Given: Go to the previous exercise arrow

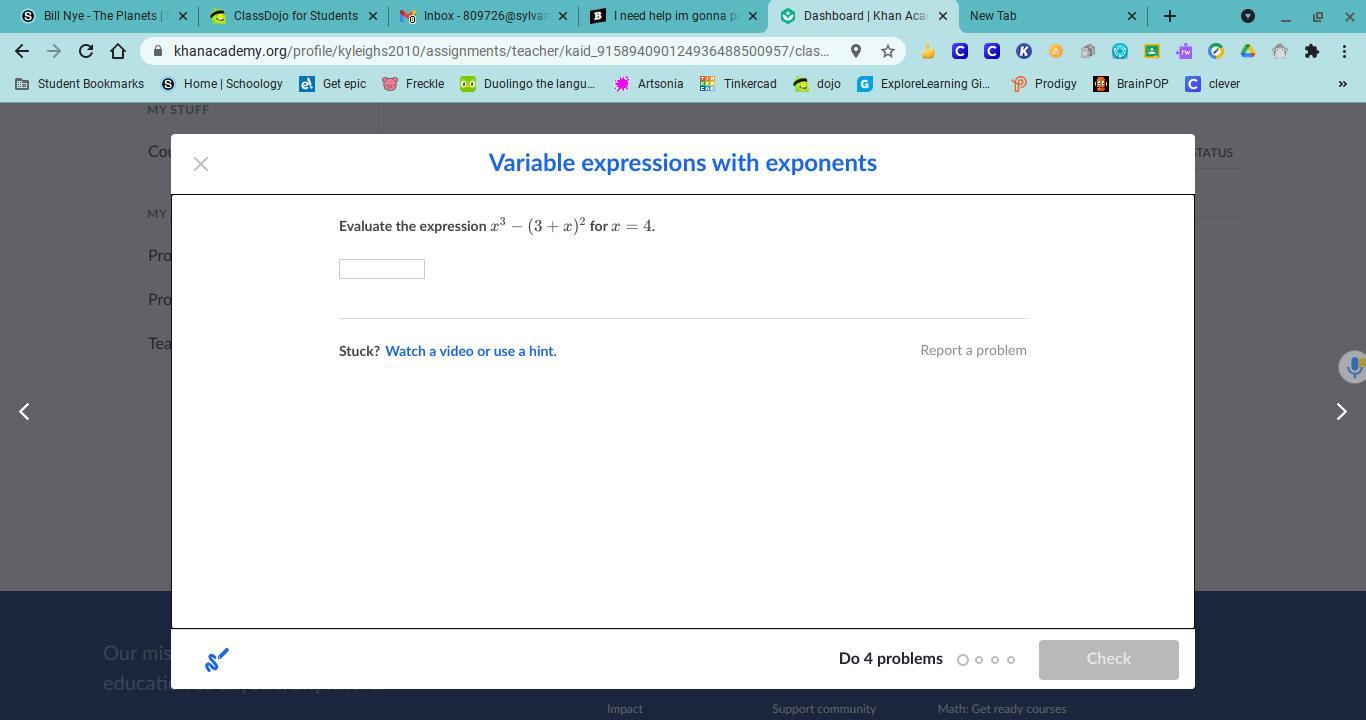Looking at the screenshot, I should (x=24, y=411).
